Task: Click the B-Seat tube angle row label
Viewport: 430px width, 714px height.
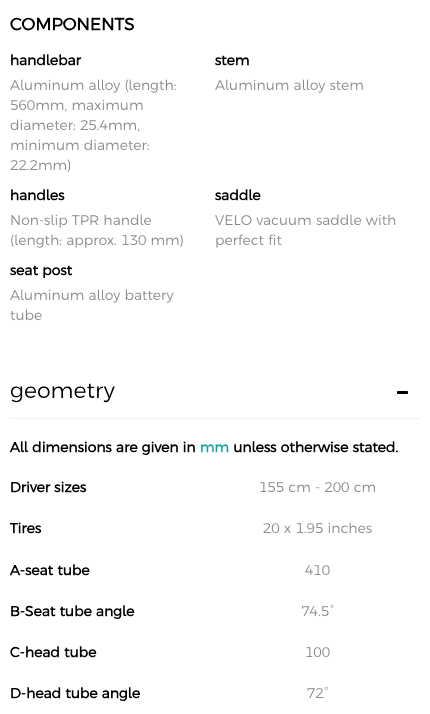Action: pos(72,611)
